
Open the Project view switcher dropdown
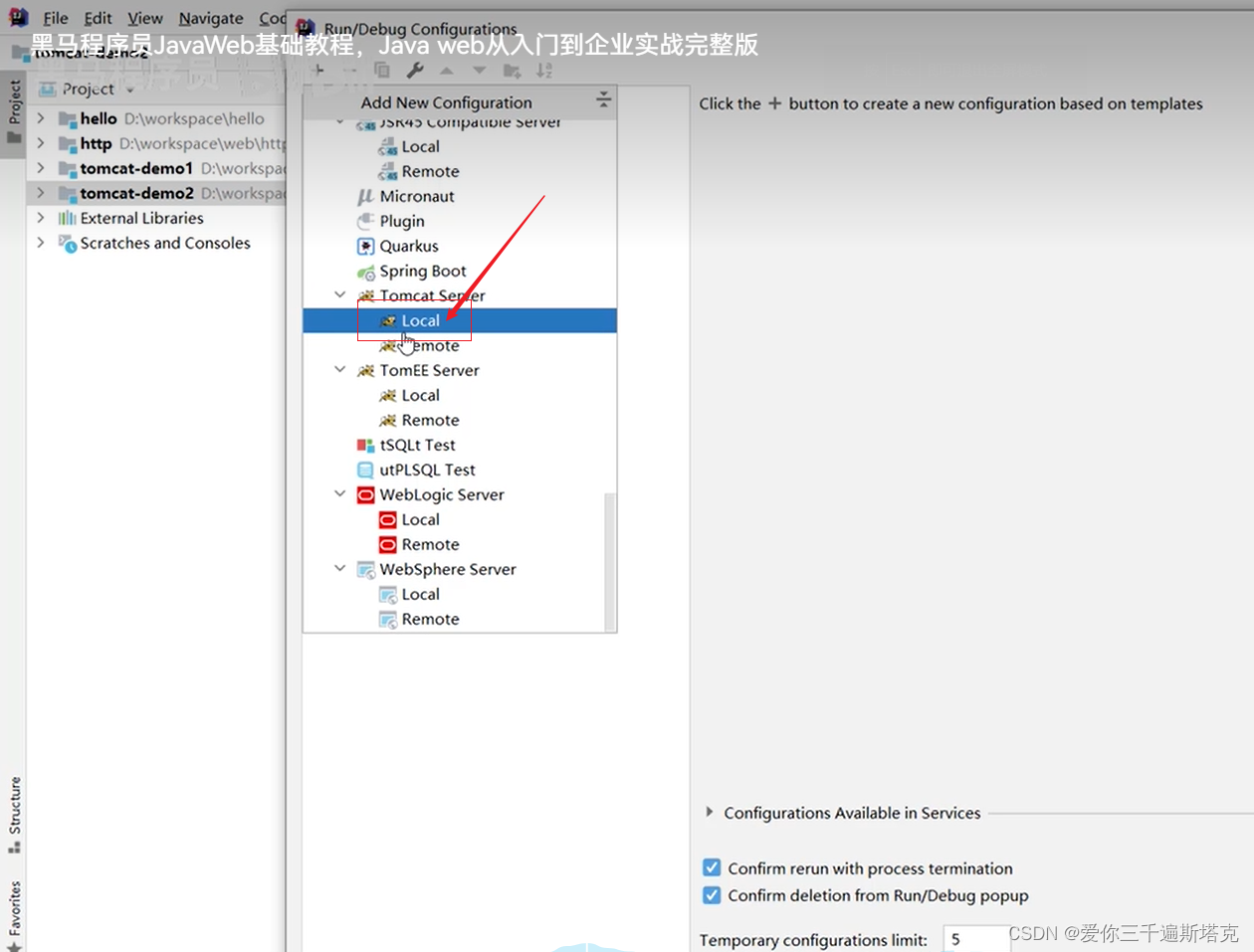[x=130, y=90]
